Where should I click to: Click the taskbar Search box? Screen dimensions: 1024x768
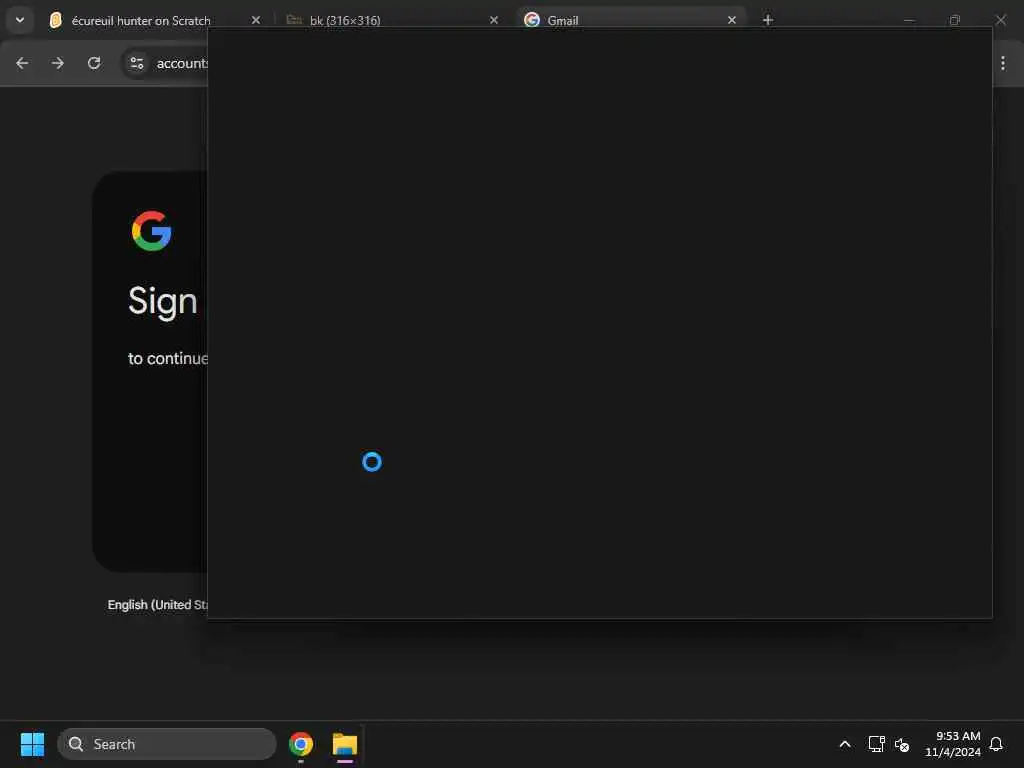(x=167, y=744)
